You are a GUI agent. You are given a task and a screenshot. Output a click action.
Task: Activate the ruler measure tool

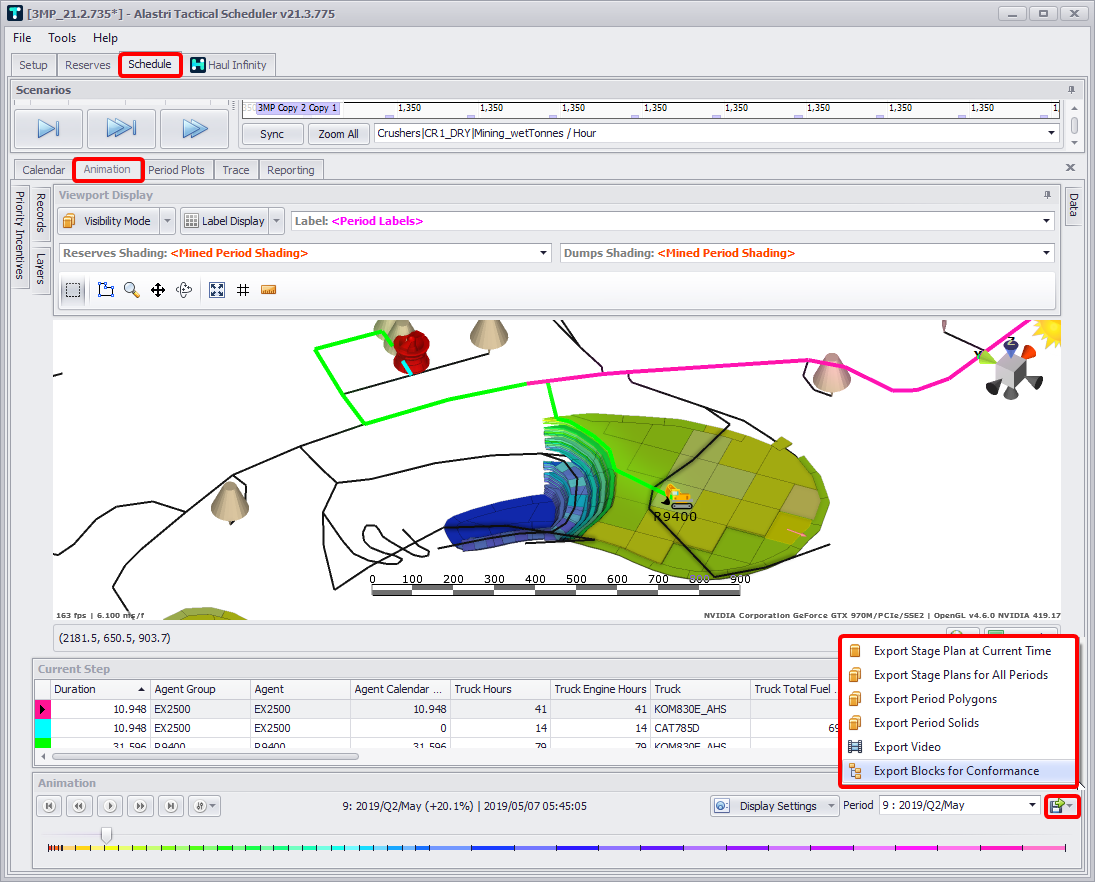[268, 290]
